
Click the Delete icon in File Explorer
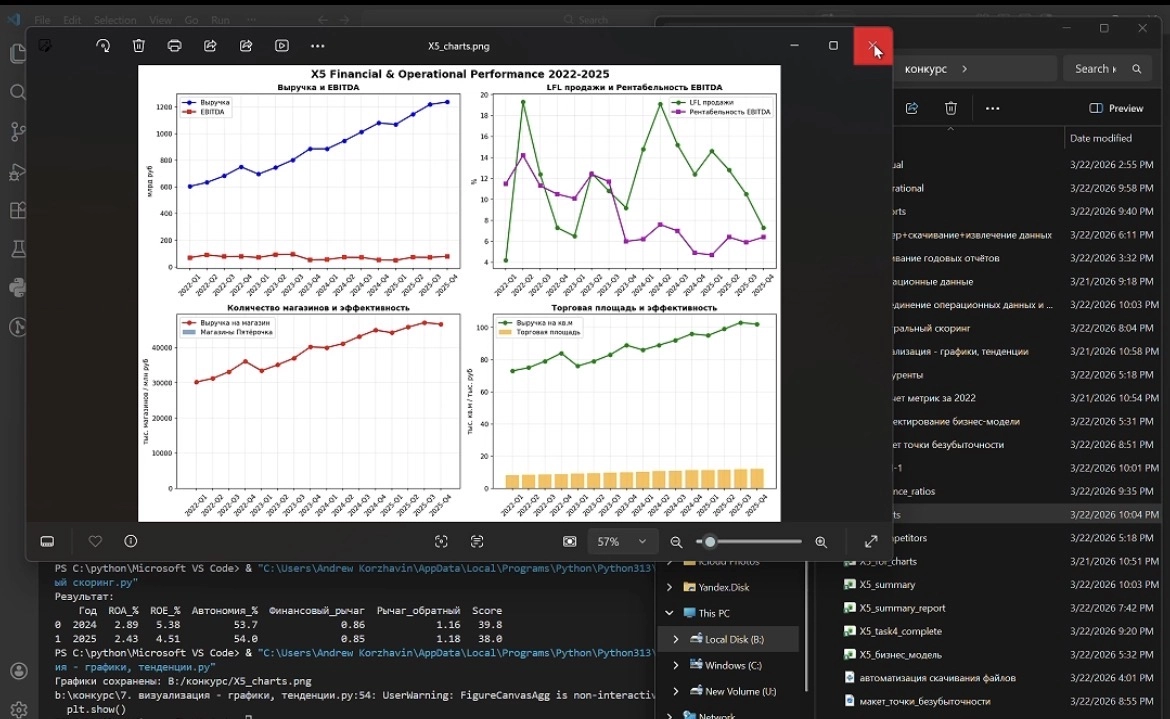[x=951, y=108]
